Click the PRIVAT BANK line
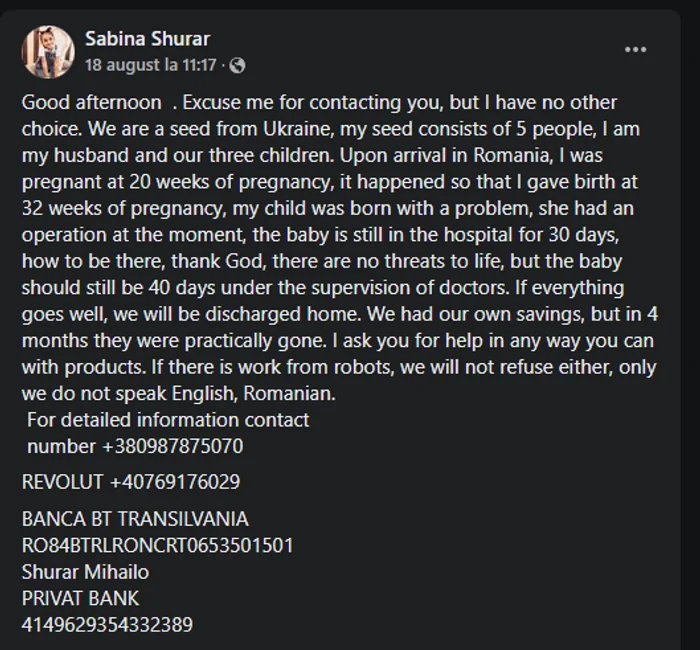This screenshot has width=700, height=650. pyautogui.click(x=80, y=599)
